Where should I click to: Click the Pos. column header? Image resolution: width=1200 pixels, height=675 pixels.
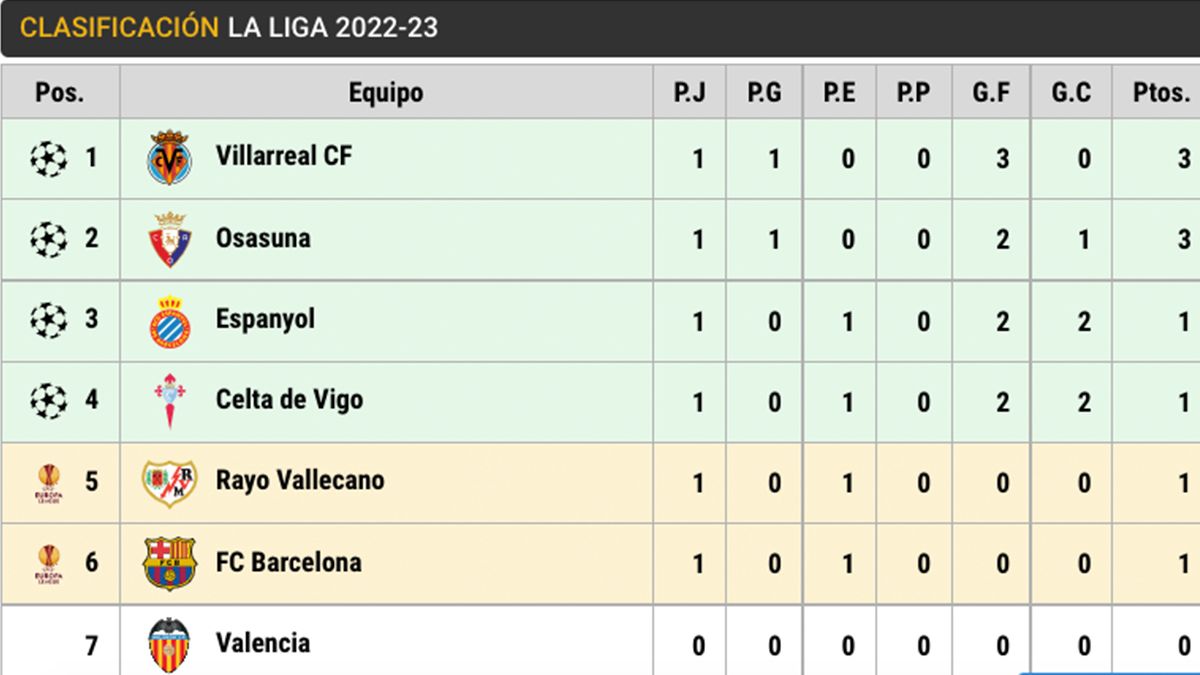coord(60,93)
